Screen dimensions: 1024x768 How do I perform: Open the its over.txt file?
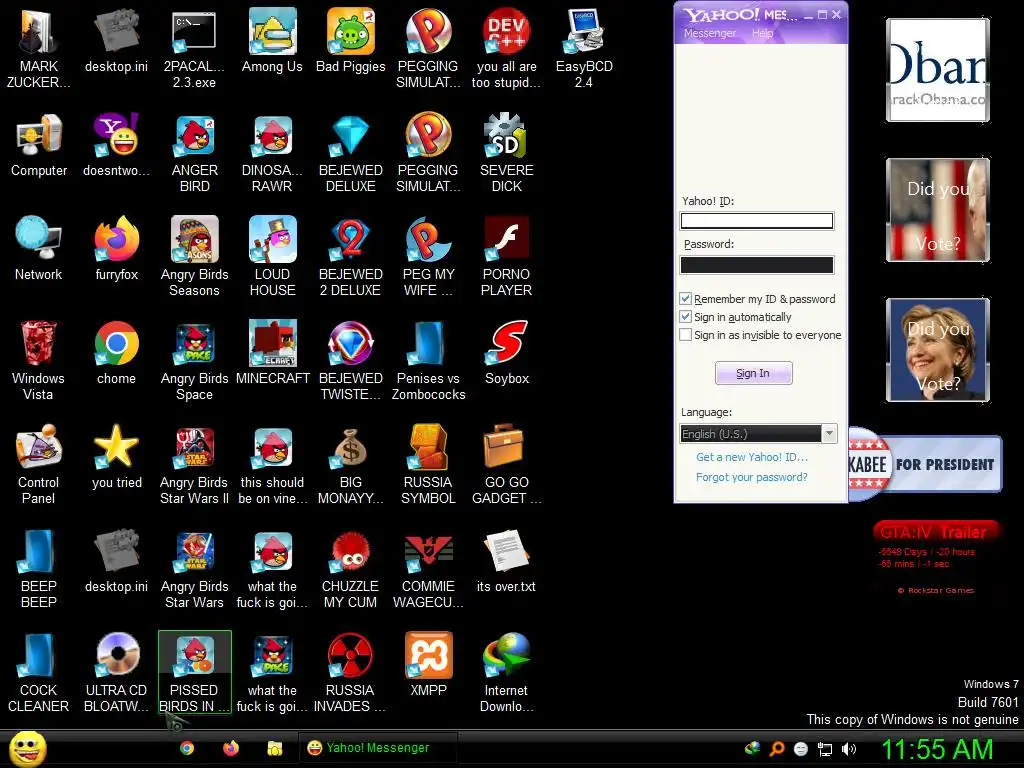507,562
